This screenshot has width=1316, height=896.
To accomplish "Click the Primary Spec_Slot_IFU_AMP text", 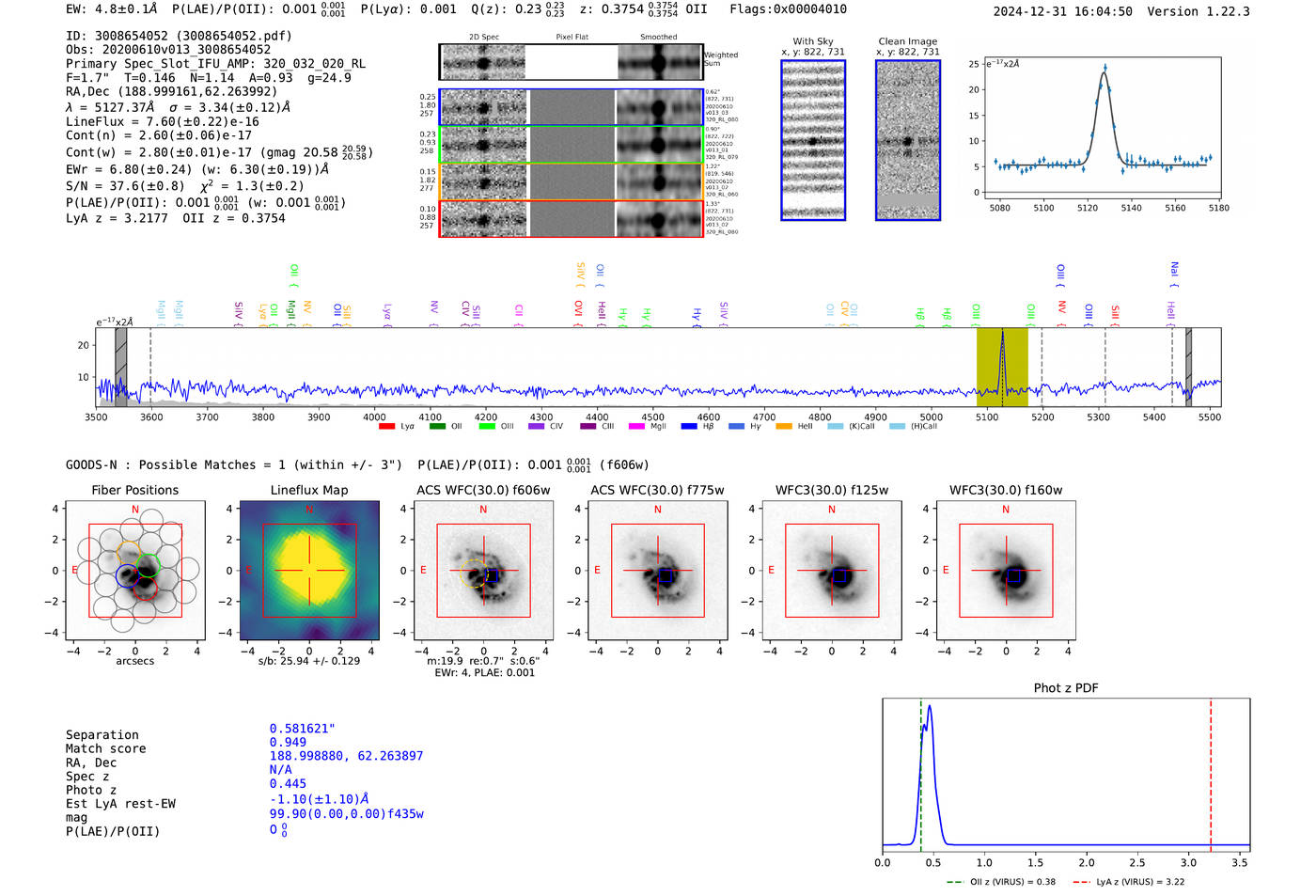I will tap(215, 63).
